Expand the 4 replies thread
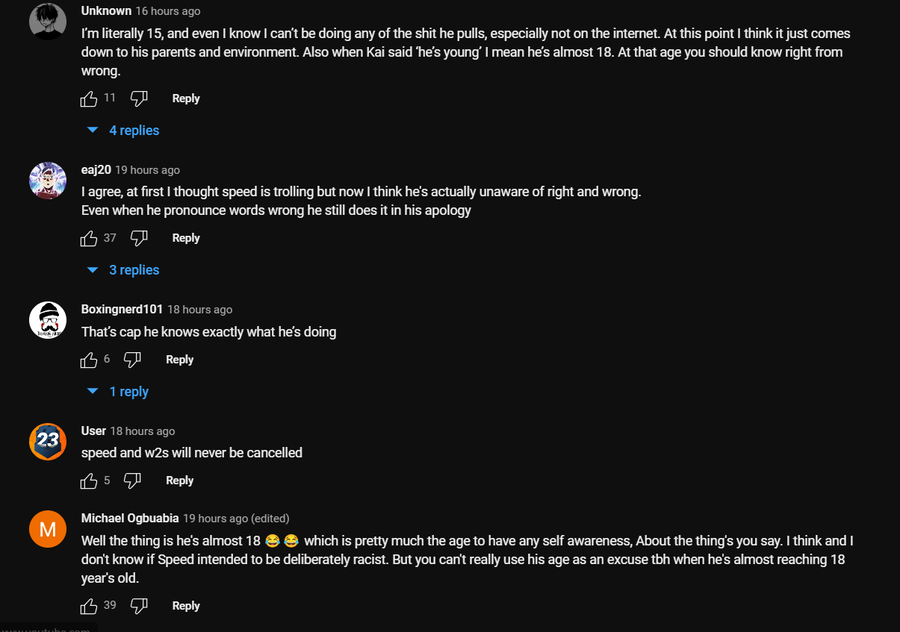Screen dimensions: 900x632 coord(124,131)
